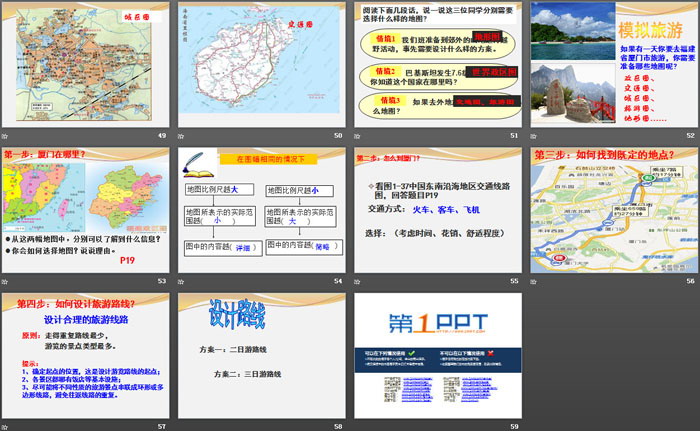Screen dimensions: 700x431
Task: Select slide 49 thumbnail with city map
Action: 86,65
